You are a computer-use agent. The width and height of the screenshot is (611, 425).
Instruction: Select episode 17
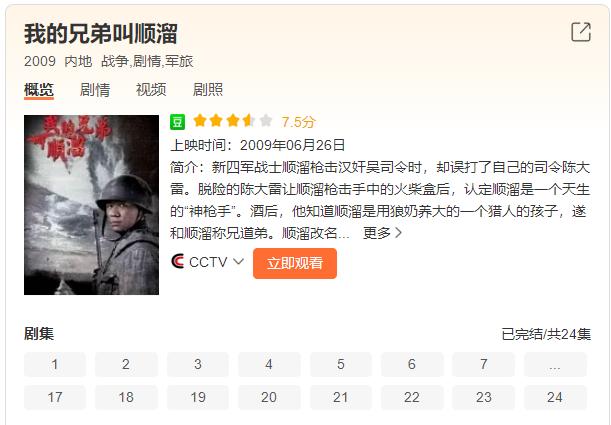click(55, 398)
